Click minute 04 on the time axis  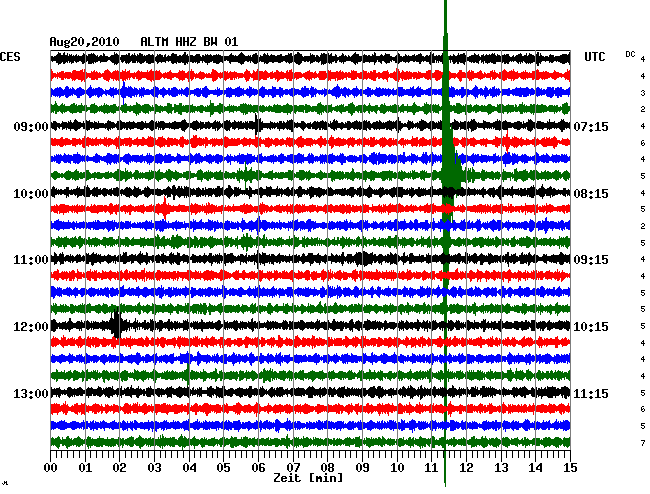[189, 468]
